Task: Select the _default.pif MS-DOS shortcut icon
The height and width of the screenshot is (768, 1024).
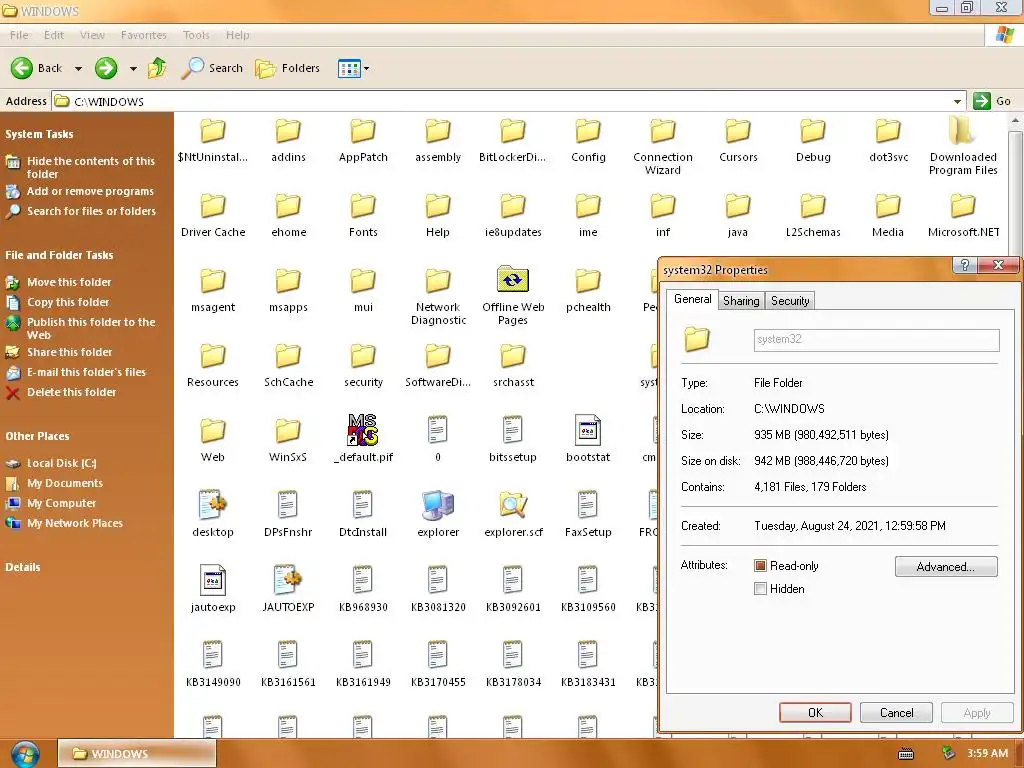Action: [363, 430]
